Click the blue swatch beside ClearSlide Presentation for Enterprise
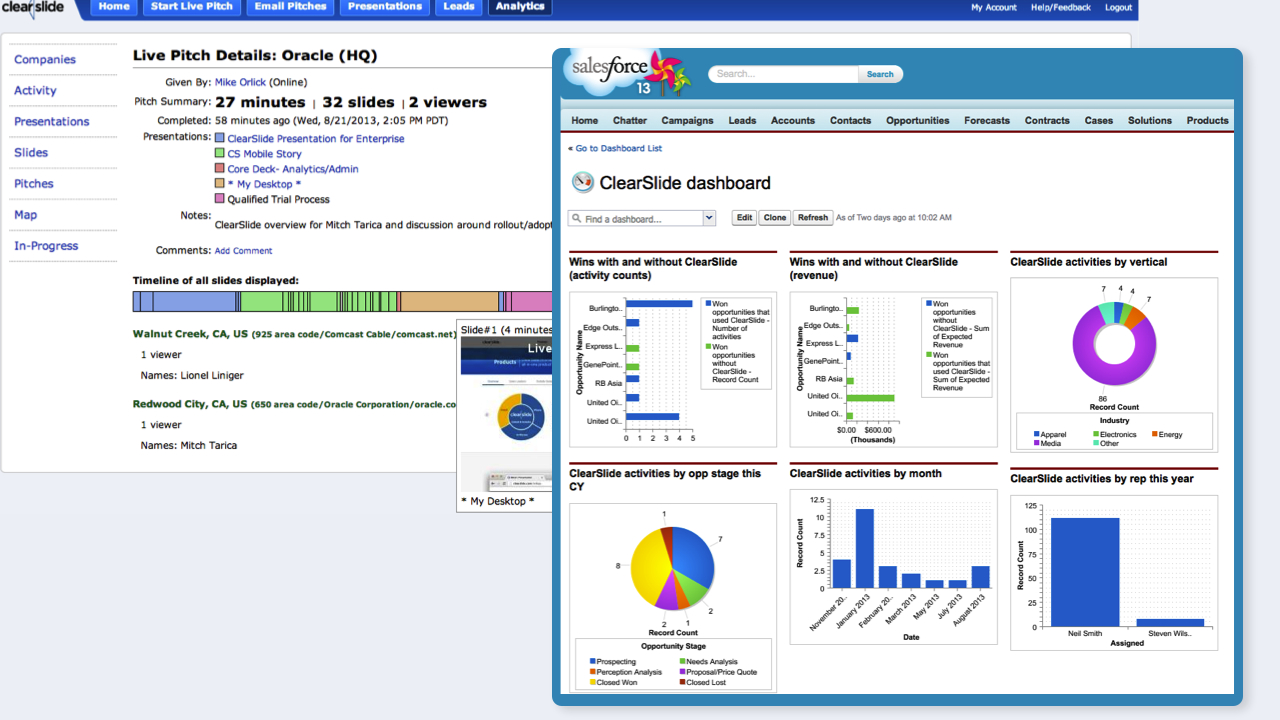 click(220, 139)
